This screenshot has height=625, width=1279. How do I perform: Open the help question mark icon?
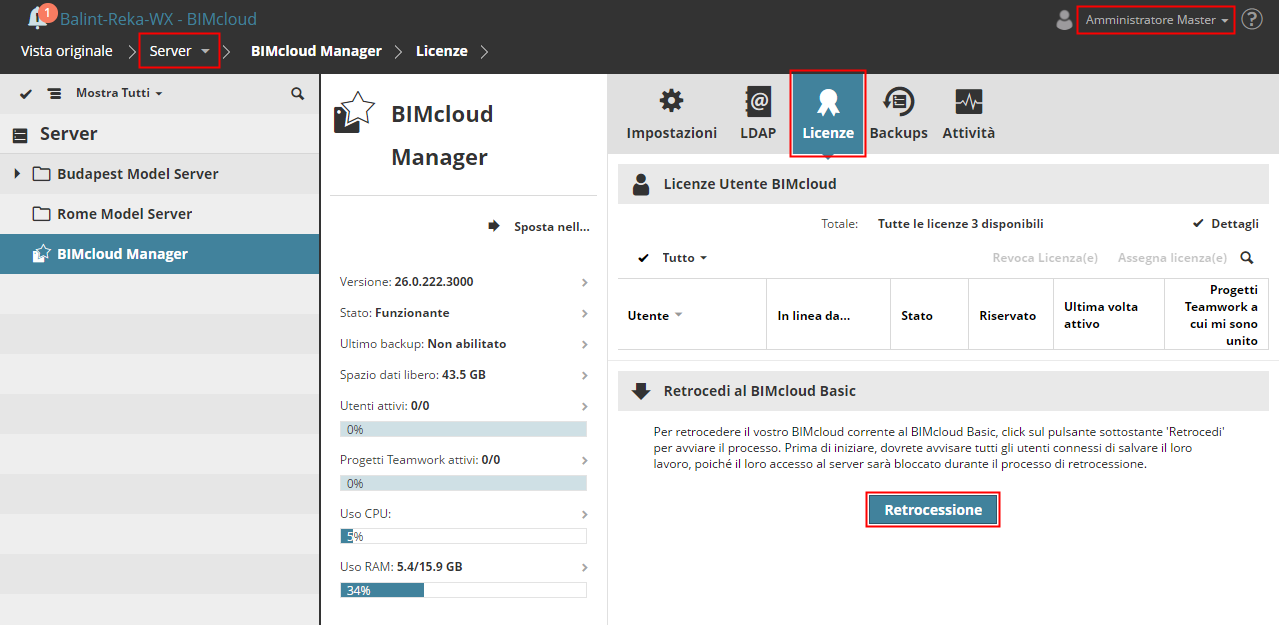click(x=1252, y=19)
